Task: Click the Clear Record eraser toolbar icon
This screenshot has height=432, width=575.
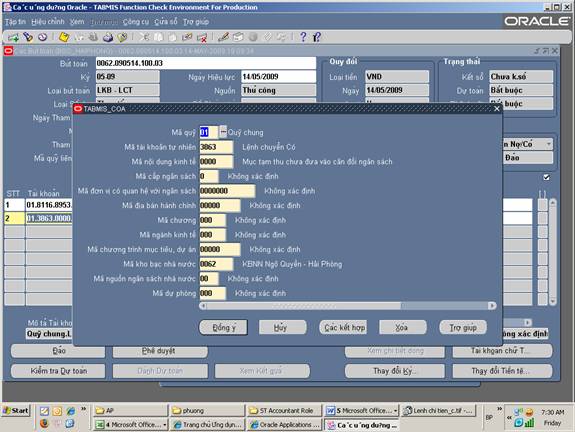Action: (x=187, y=37)
